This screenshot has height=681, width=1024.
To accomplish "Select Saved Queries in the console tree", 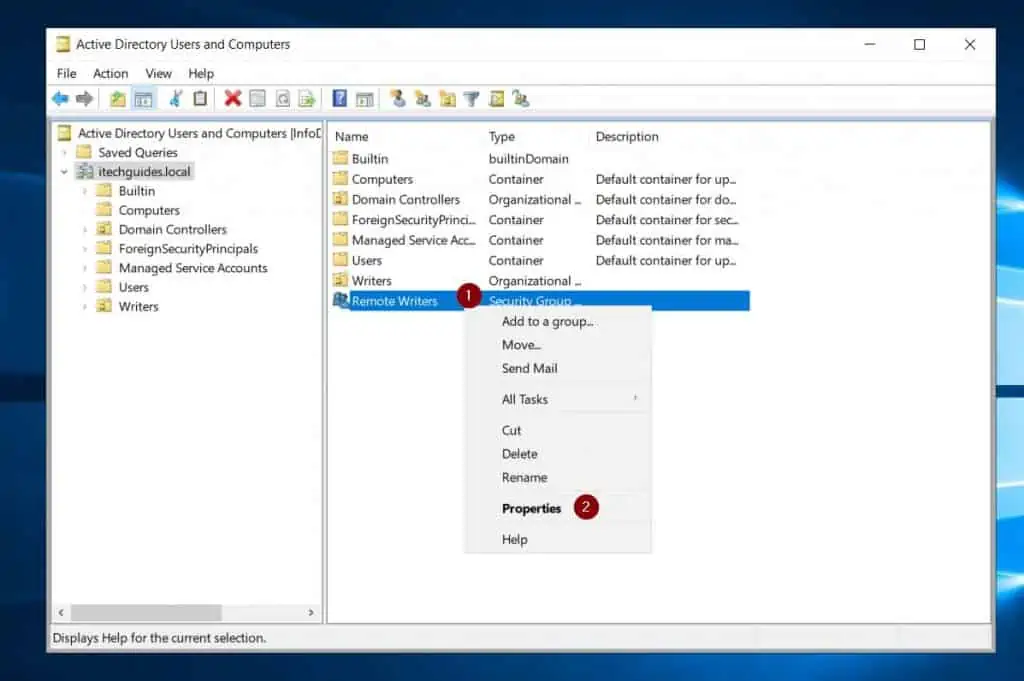I will pyautogui.click(x=138, y=153).
